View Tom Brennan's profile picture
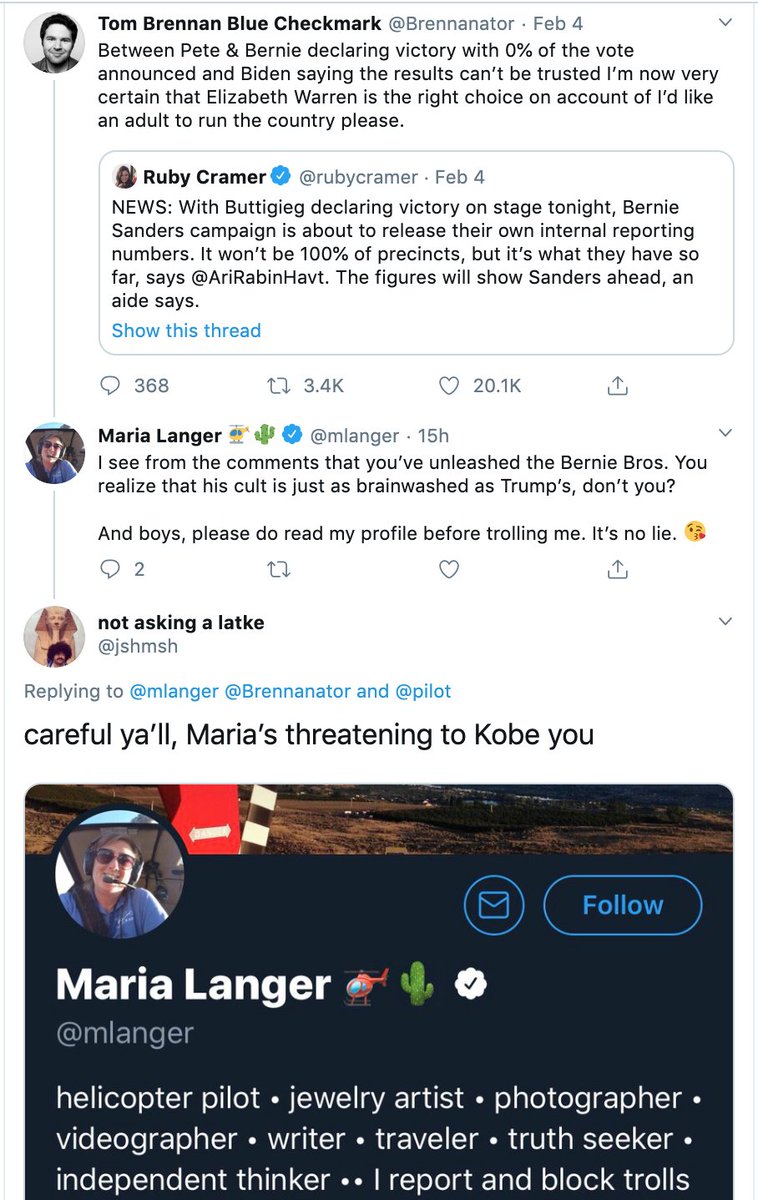 coord(55,42)
